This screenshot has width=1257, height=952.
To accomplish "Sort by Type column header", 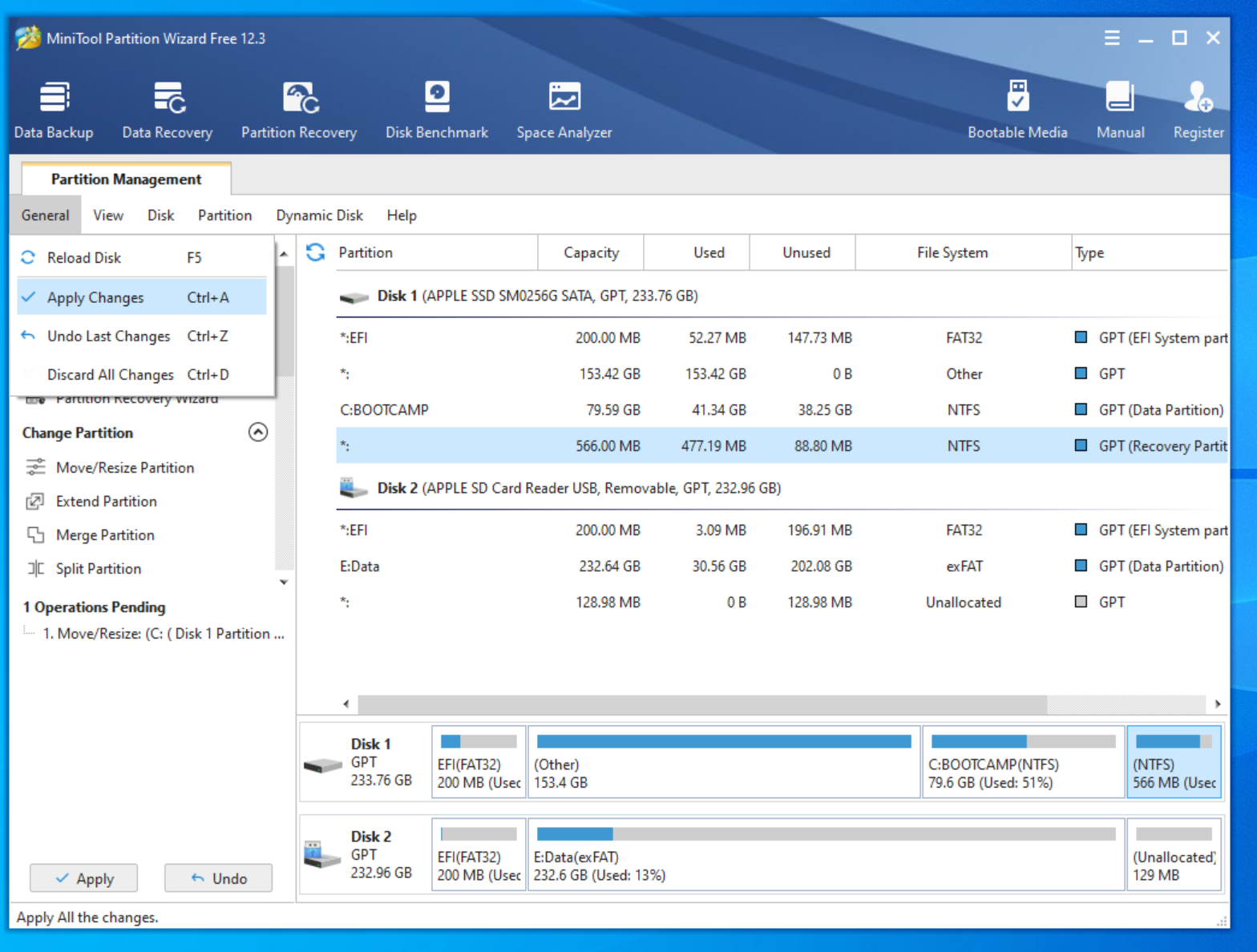I will tap(1150, 252).
